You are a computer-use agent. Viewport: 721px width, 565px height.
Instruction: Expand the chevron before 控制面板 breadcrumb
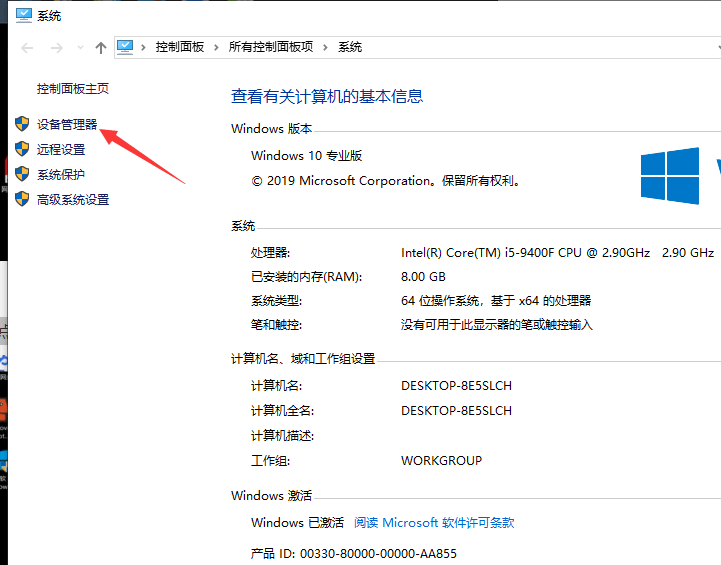click(x=144, y=47)
